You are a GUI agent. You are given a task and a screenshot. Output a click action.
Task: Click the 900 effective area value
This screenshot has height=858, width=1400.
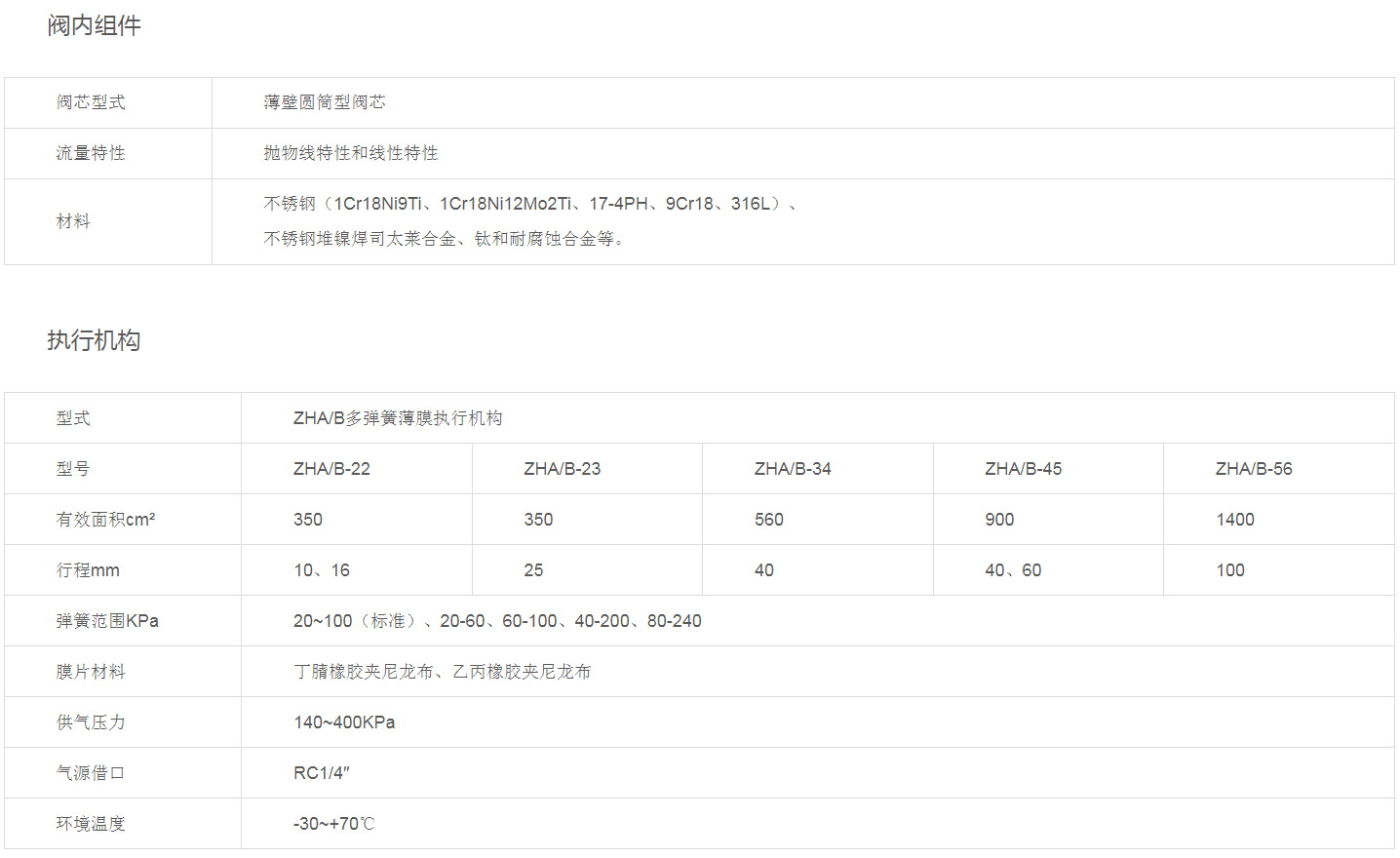[x=999, y=520]
